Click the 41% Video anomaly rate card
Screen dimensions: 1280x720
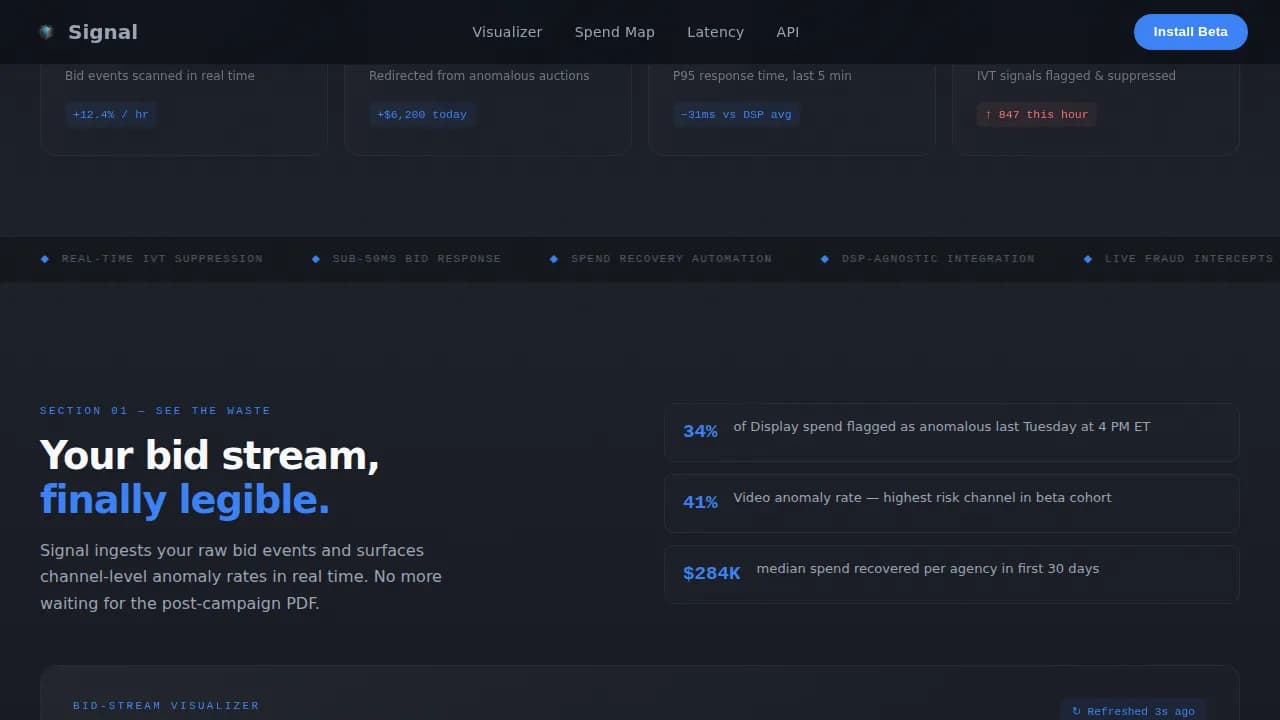[951, 503]
